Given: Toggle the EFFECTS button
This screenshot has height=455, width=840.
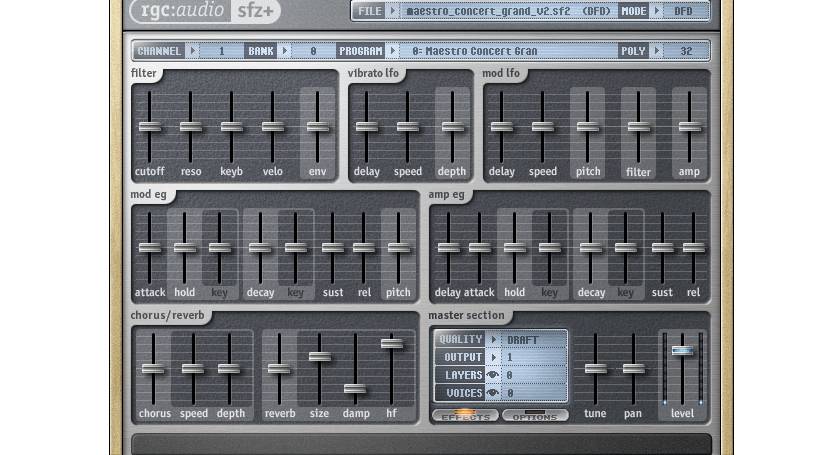Looking at the screenshot, I should pyautogui.click(x=465, y=415).
